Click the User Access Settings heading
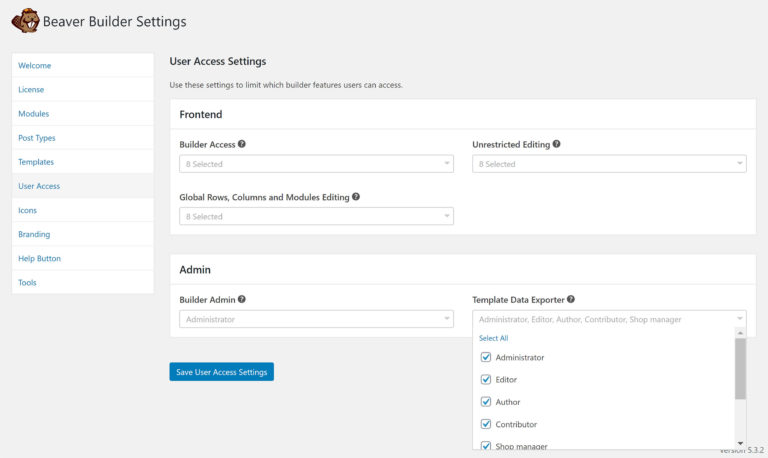The width and height of the screenshot is (768, 458). pyautogui.click(x=218, y=61)
